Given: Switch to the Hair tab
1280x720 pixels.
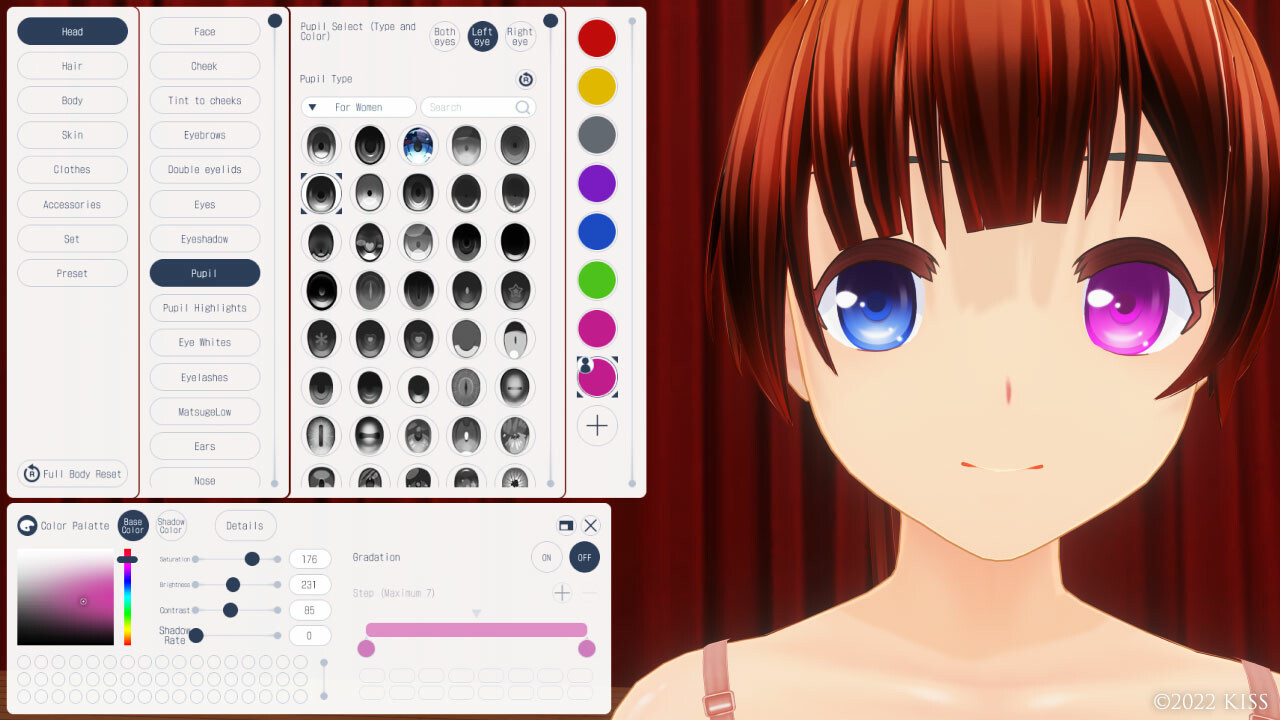Looking at the screenshot, I should tap(72, 65).
